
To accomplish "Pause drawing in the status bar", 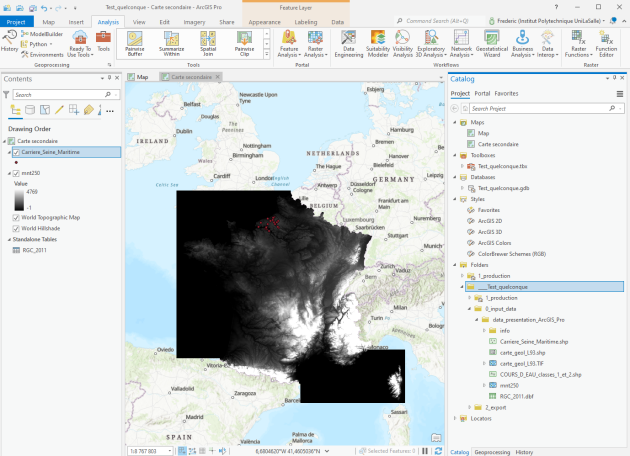I will click(x=425, y=451).
